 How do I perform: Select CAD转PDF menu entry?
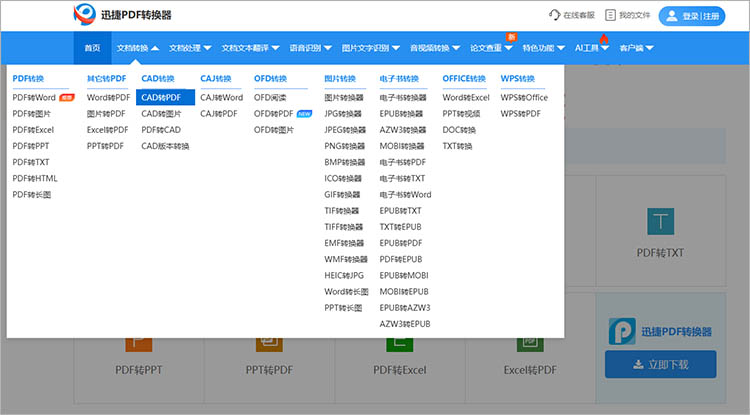coord(165,98)
